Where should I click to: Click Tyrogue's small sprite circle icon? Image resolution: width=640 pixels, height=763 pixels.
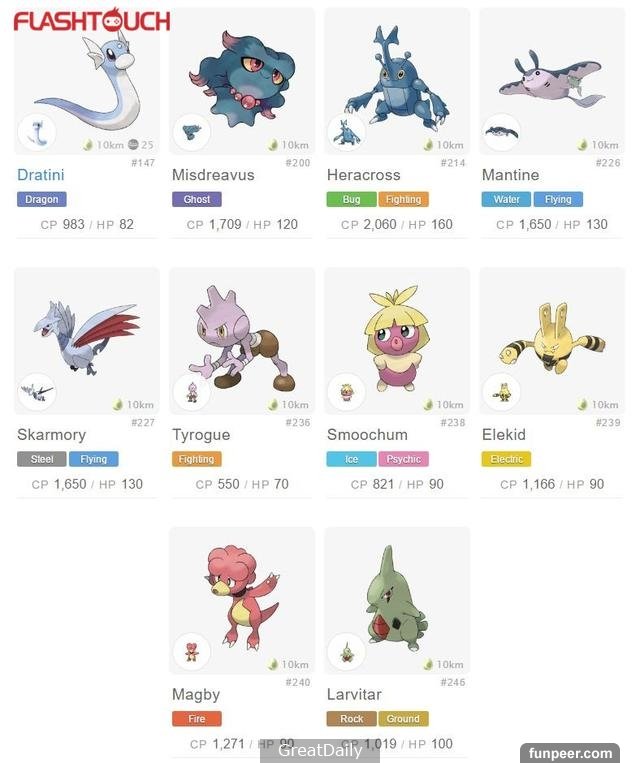(x=192, y=392)
